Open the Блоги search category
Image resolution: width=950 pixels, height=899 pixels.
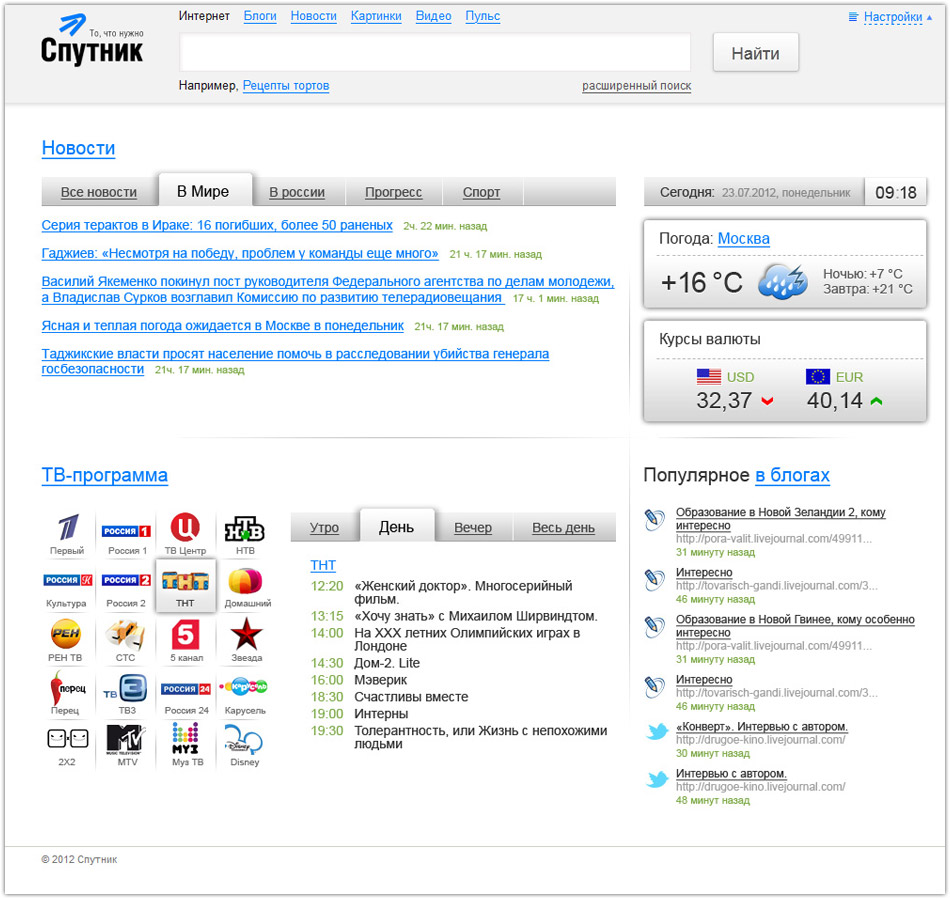[260, 16]
